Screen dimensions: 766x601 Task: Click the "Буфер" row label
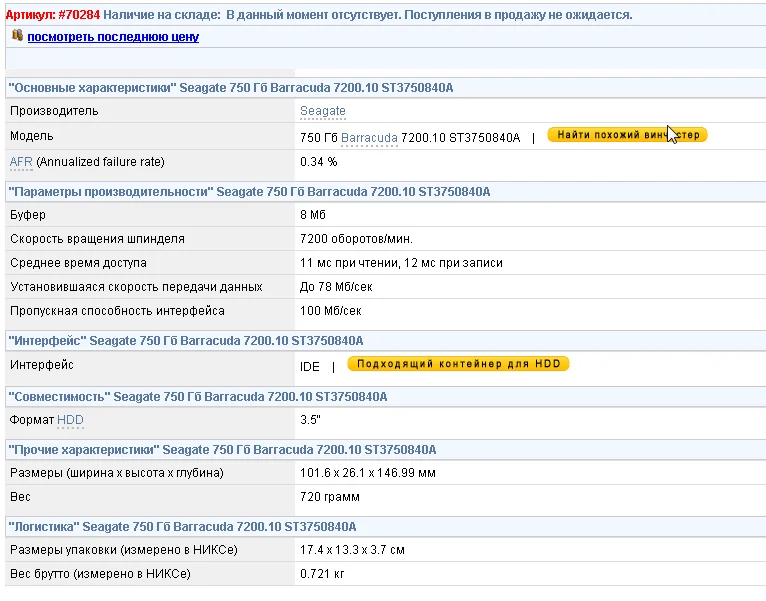click(28, 215)
